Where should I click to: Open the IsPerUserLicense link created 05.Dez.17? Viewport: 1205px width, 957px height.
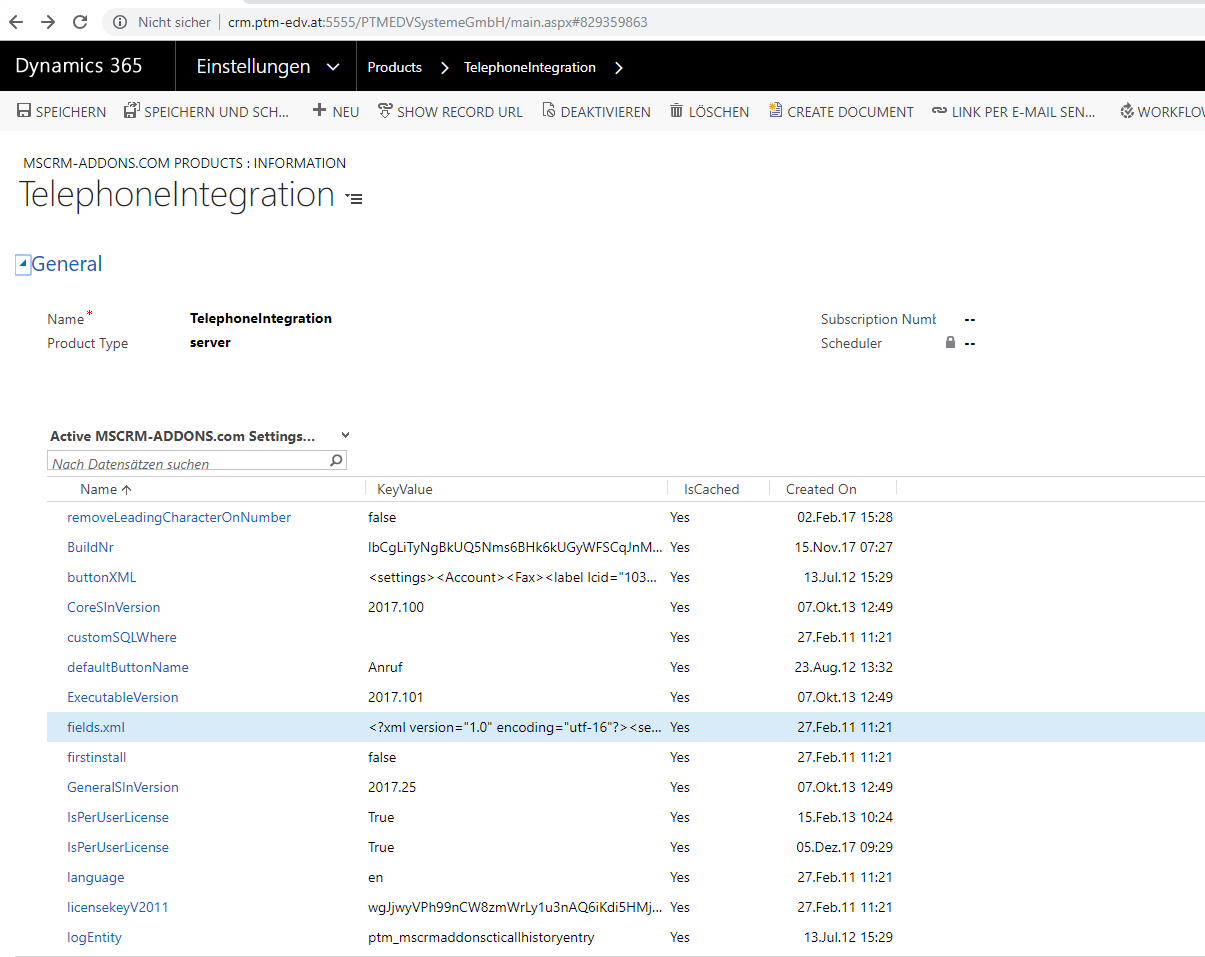pyautogui.click(x=118, y=848)
